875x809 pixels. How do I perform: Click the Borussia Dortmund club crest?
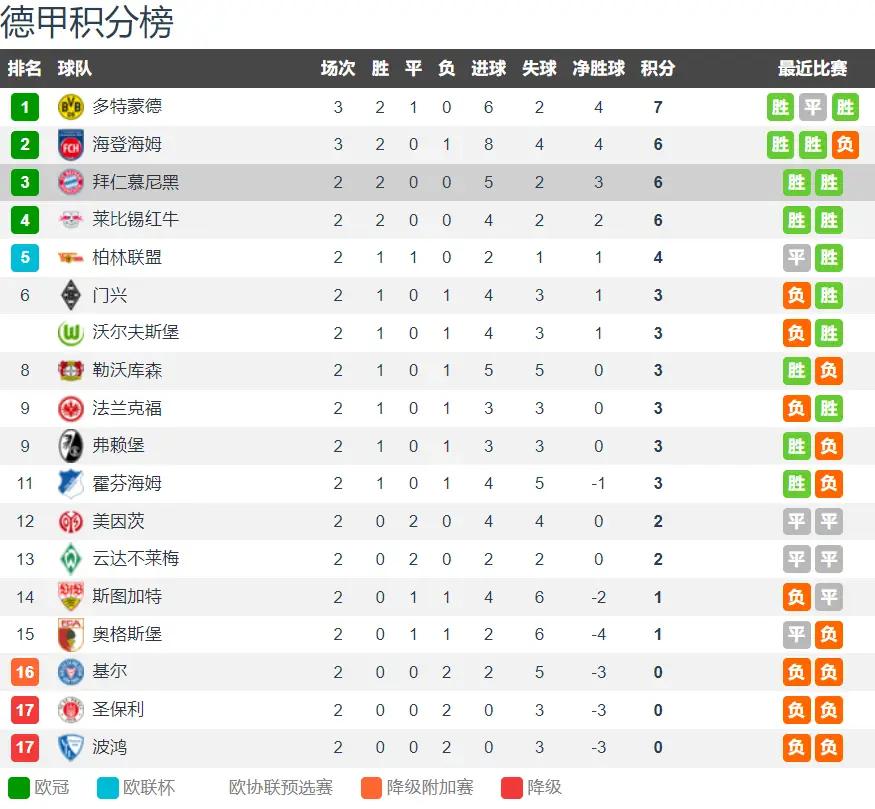(x=71, y=107)
